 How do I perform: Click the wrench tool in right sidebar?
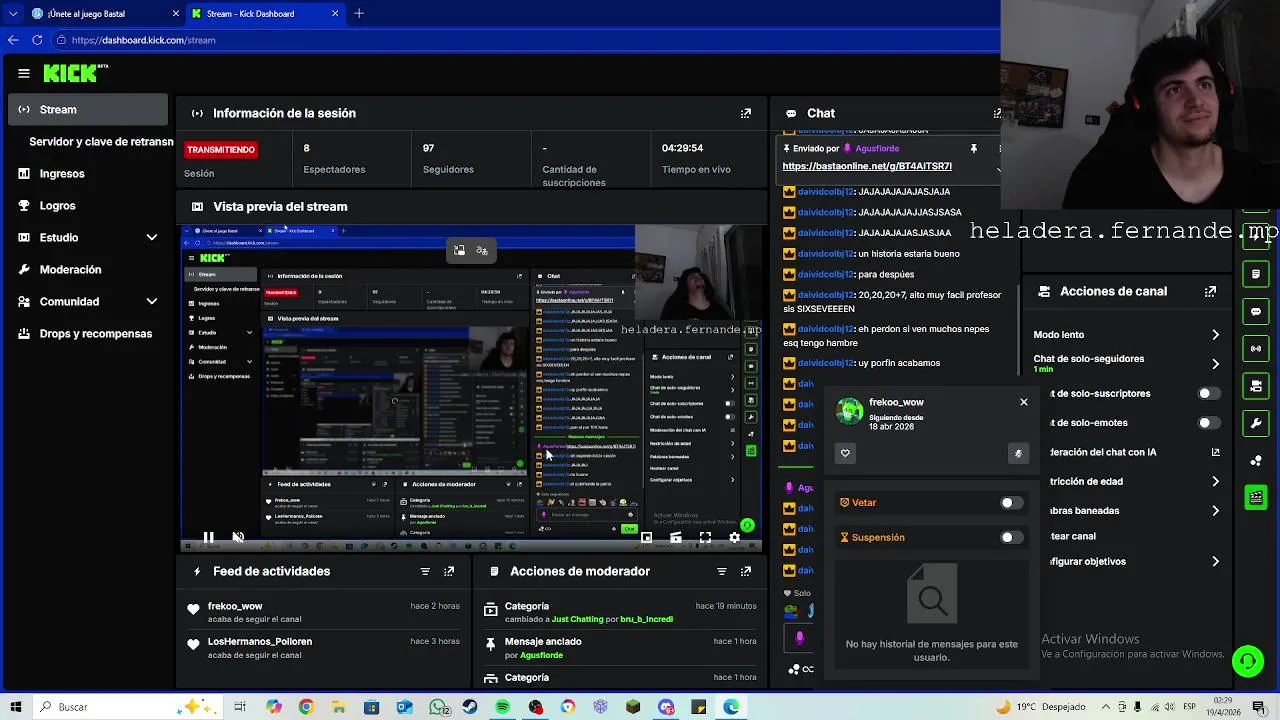[1256, 423]
